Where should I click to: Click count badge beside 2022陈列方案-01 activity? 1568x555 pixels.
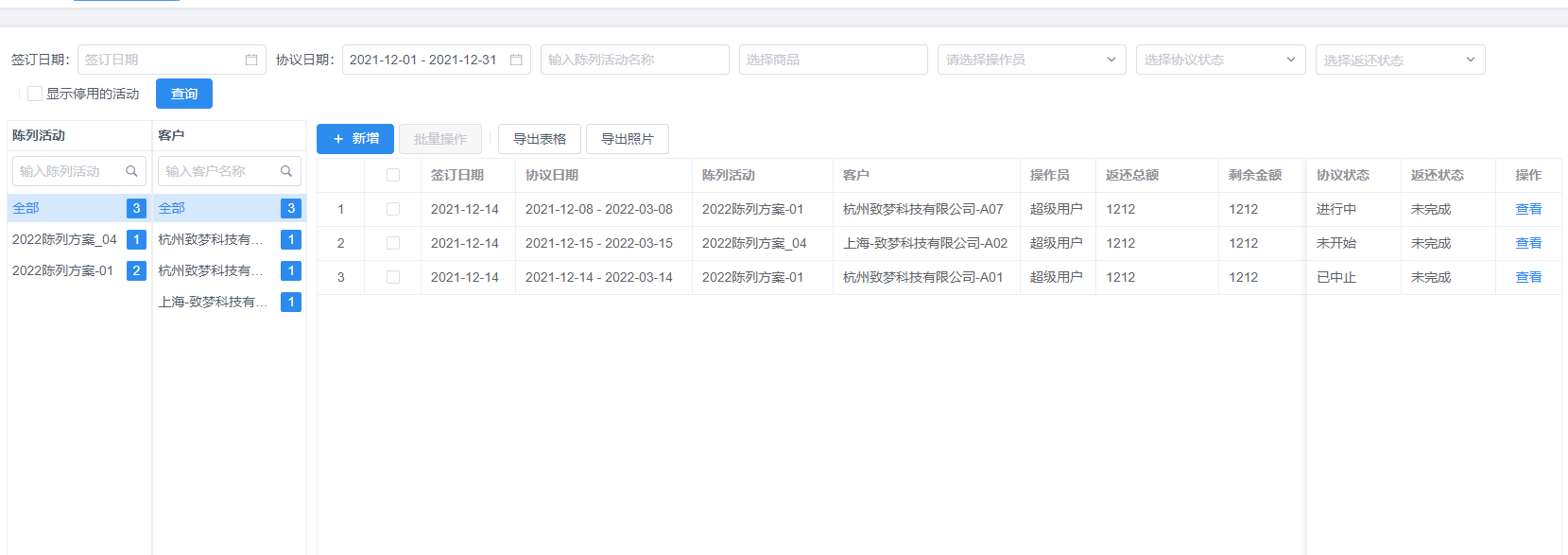[x=136, y=270]
